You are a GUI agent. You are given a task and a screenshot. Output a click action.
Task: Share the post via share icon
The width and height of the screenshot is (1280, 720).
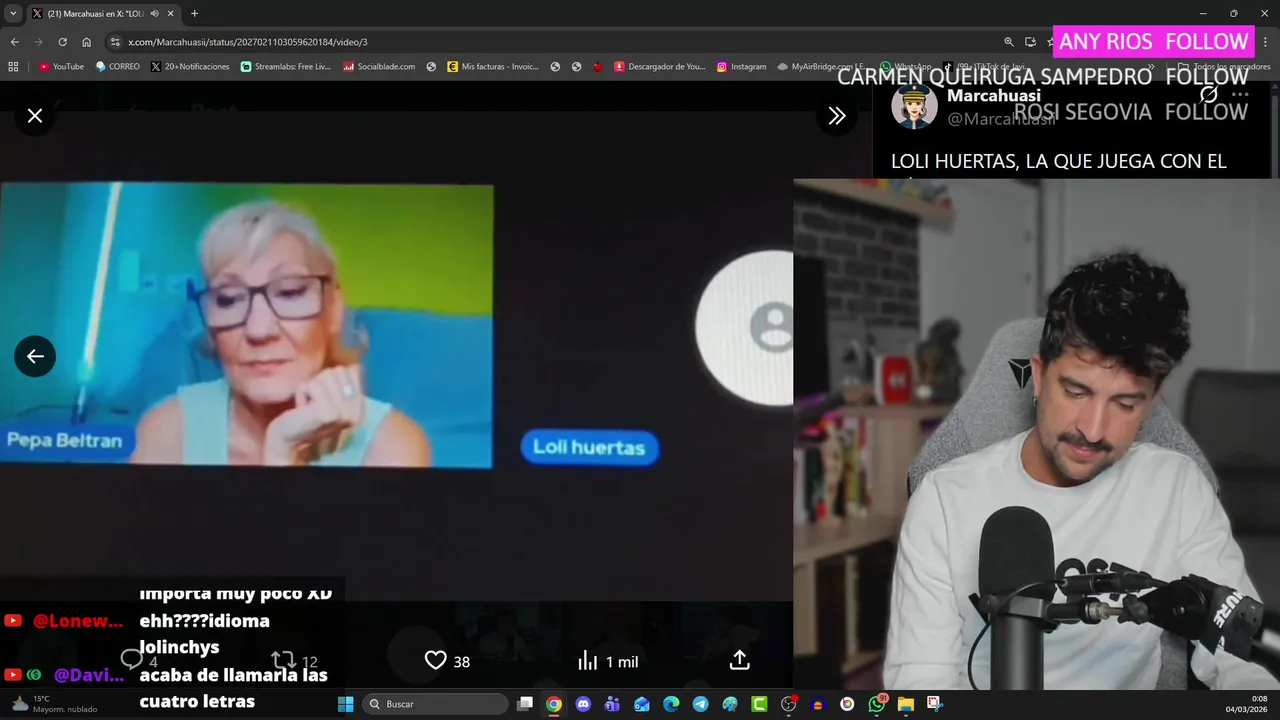click(x=739, y=660)
